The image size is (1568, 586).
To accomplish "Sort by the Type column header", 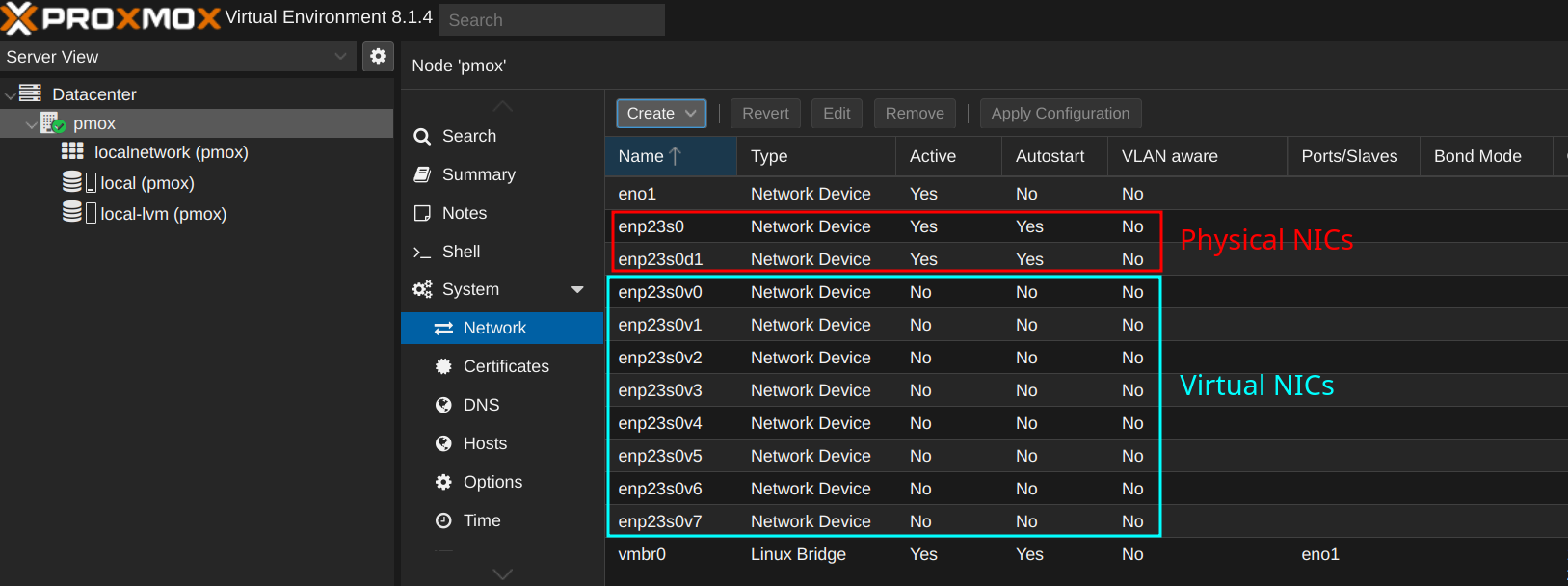I will point(816,156).
